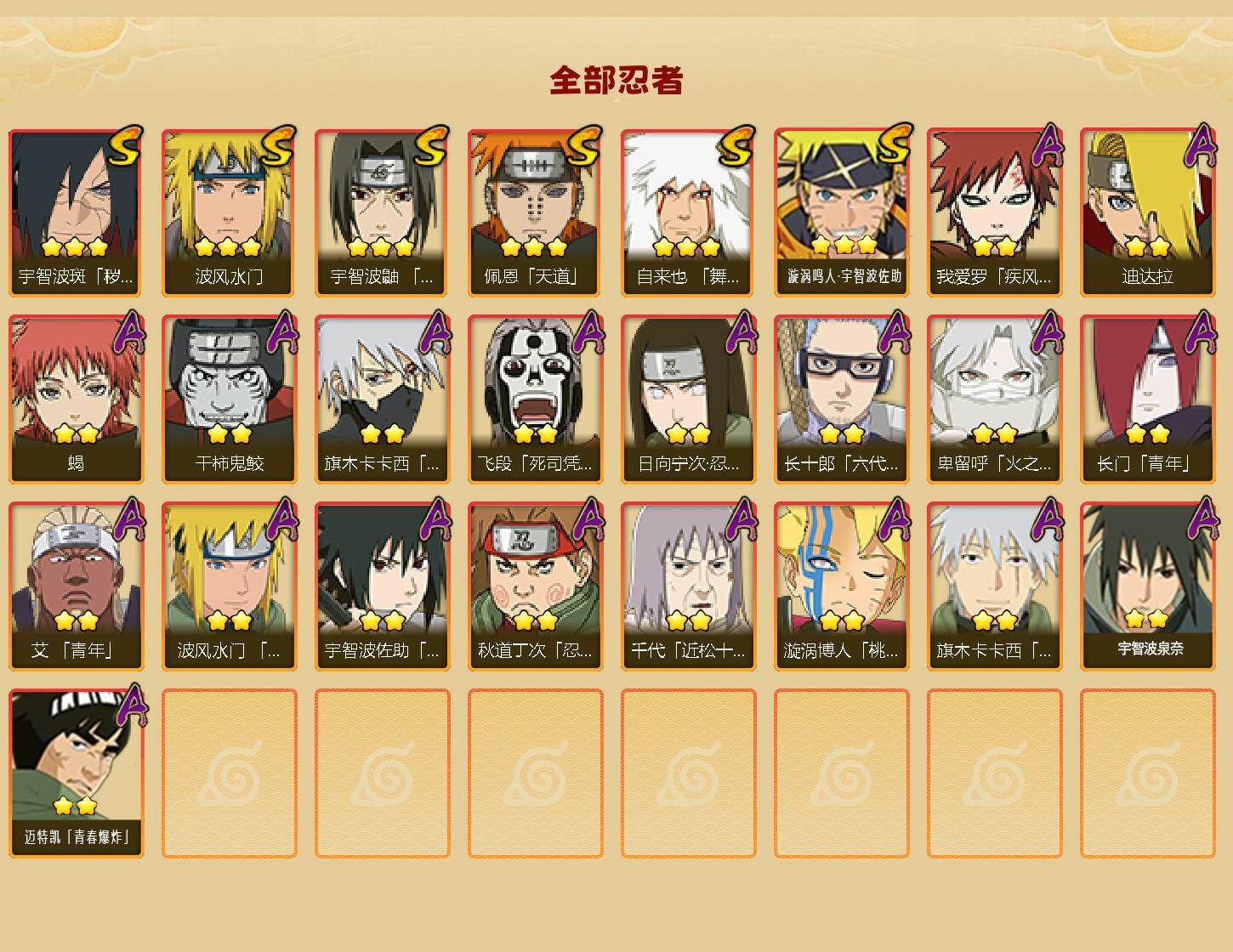1233x952 pixels.
Task: Click the 全部忍者 heading
Action: coord(616,81)
